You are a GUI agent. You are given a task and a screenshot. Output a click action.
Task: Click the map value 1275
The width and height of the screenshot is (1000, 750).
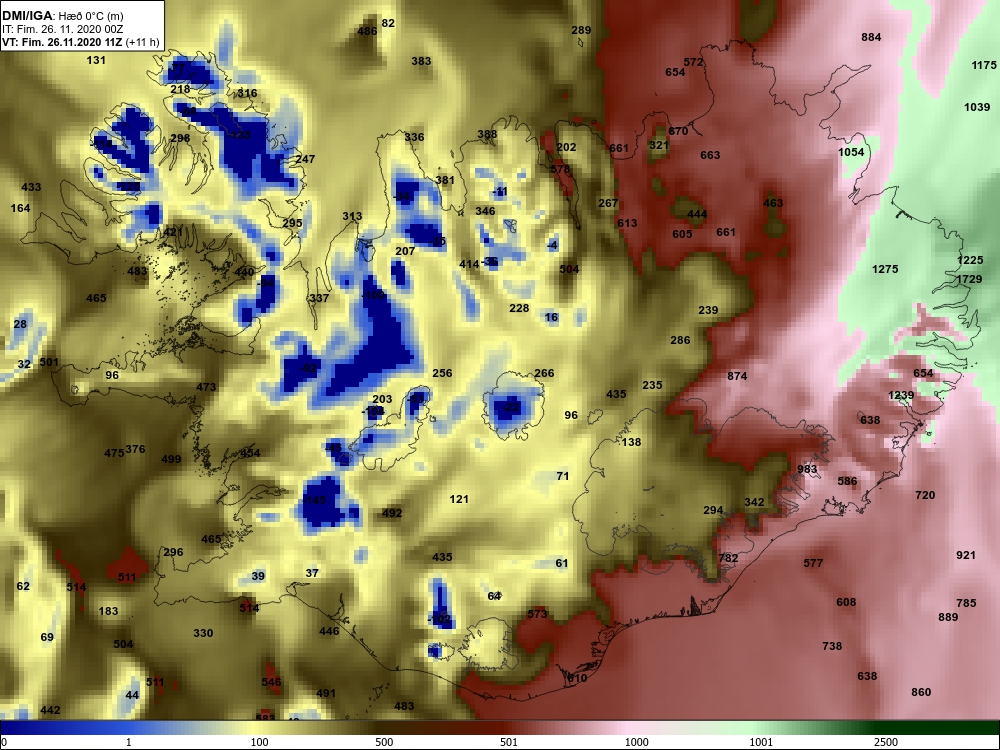885,269
